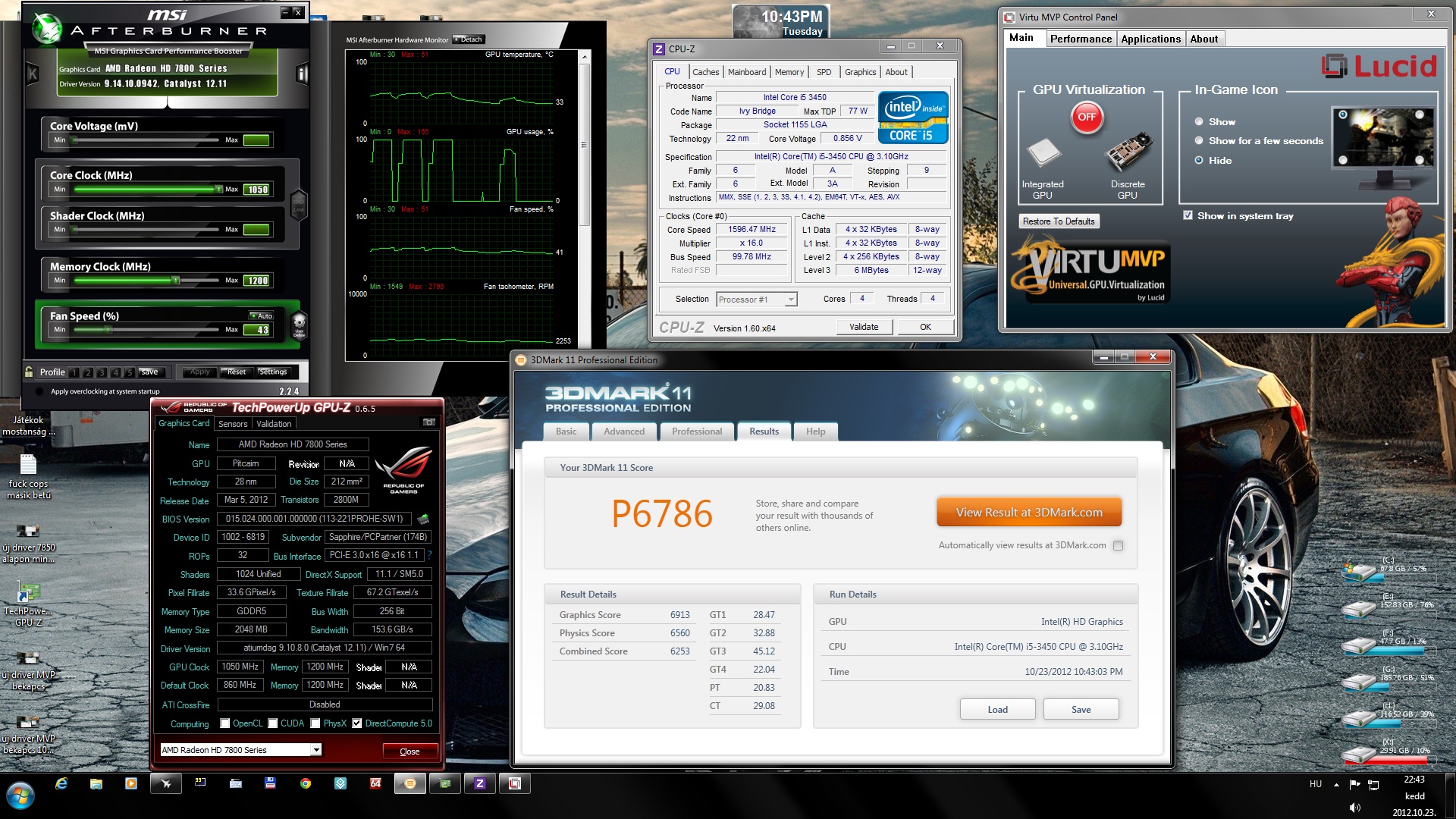Select the Show in-game icon option
This screenshot has width=1456, height=819.
1199,121
